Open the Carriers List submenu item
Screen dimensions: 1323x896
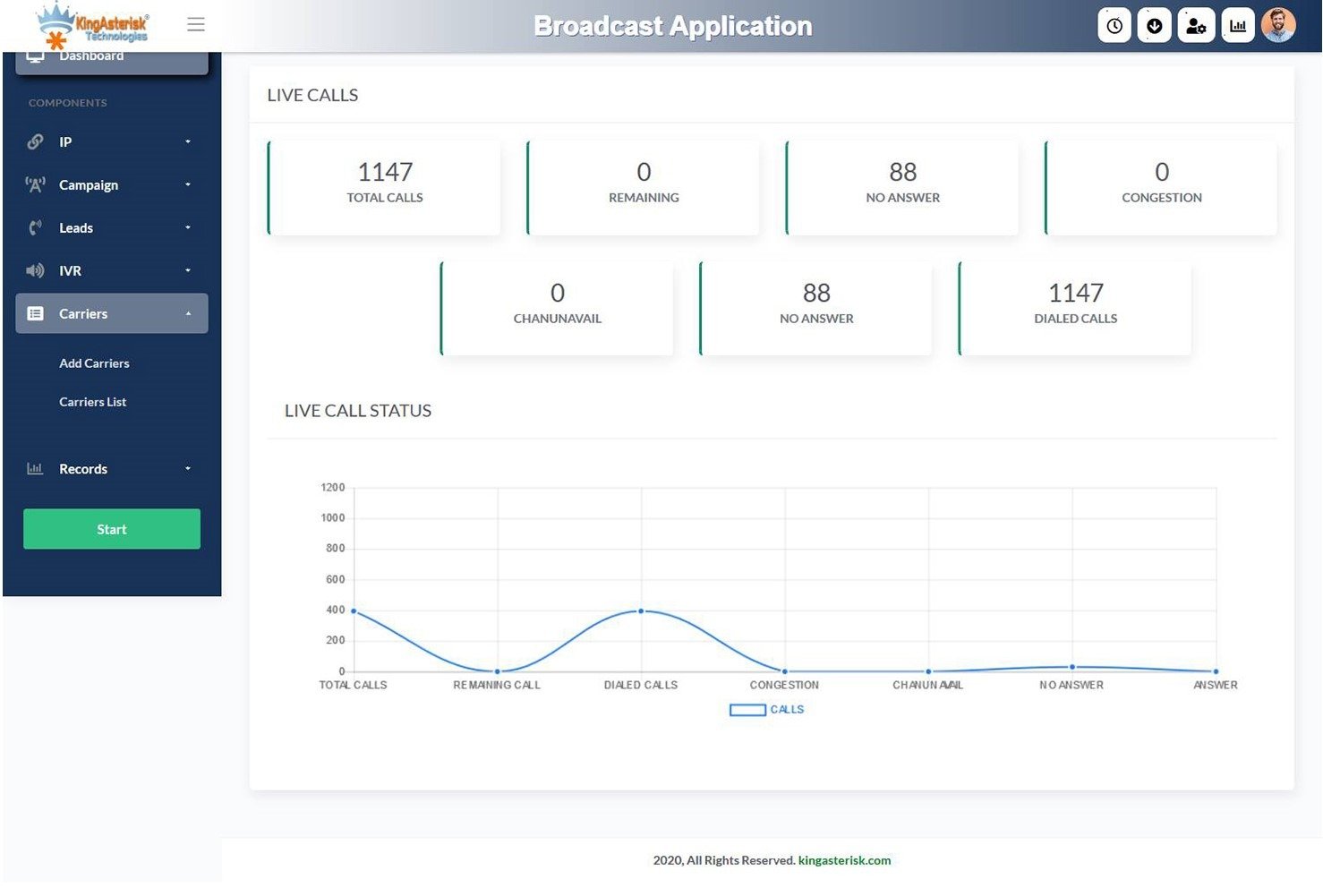pos(92,402)
